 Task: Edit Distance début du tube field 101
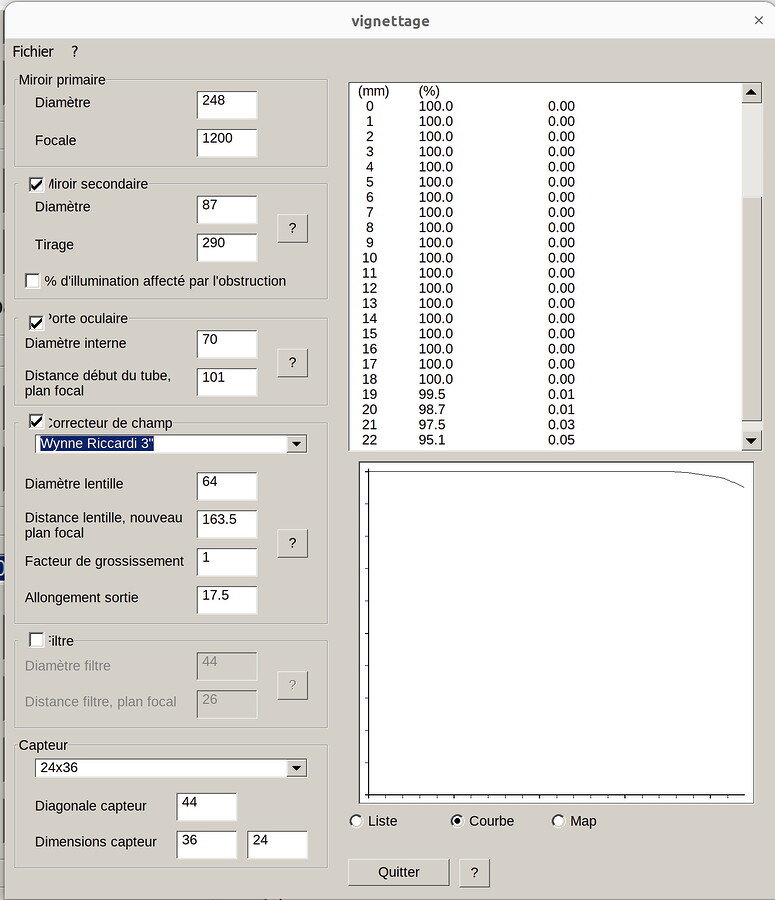(227, 381)
